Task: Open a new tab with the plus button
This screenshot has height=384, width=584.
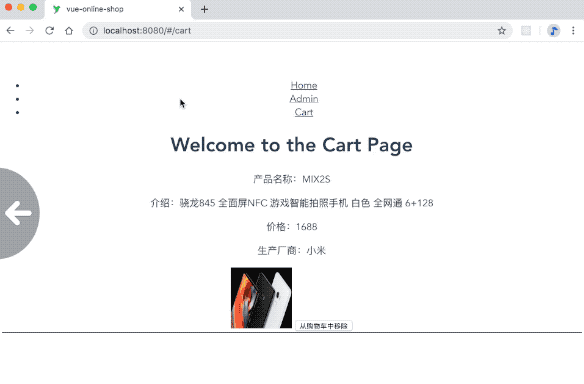Action: [x=204, y=9]
